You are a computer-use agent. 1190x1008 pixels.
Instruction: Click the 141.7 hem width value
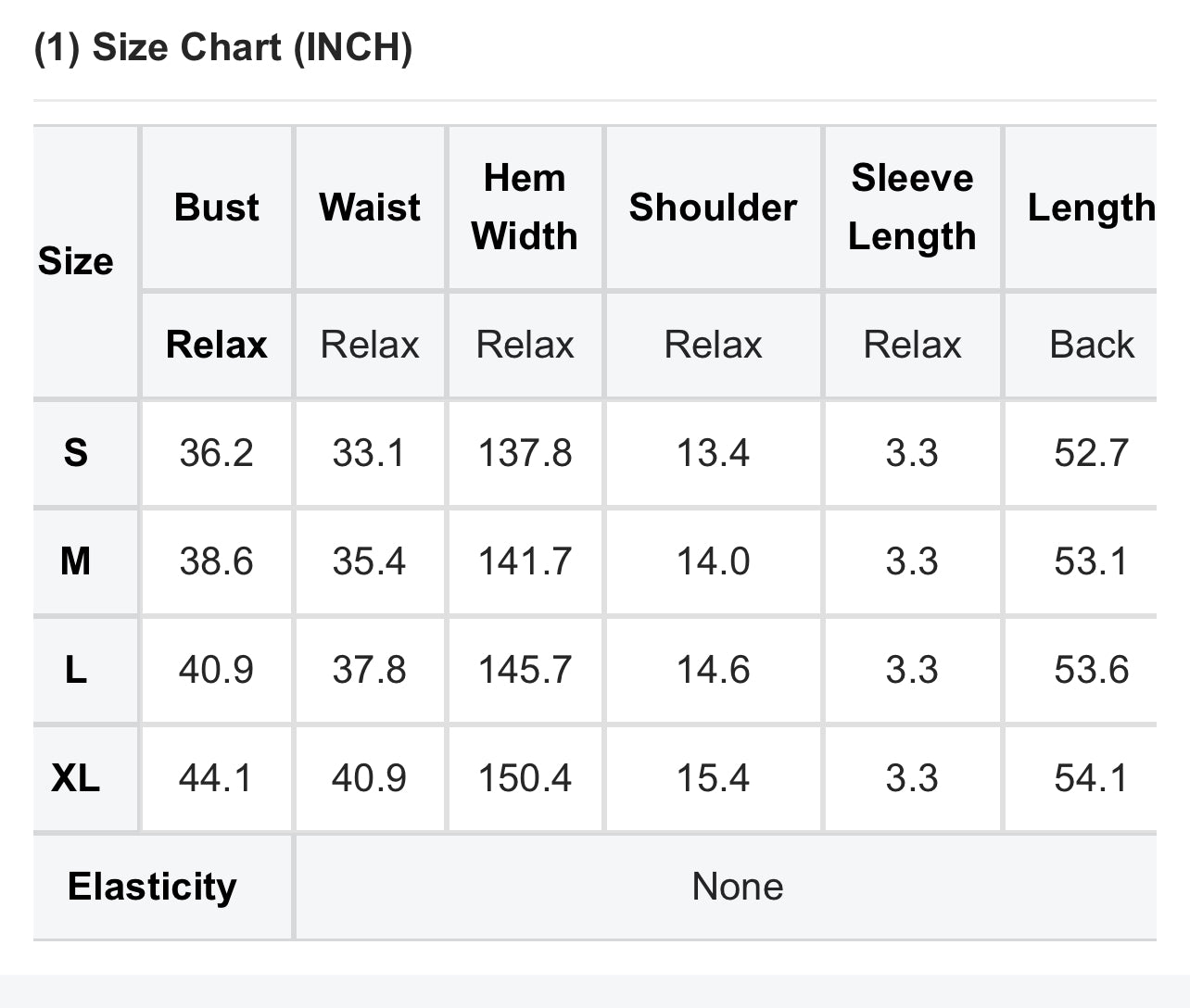click(x=525, y=561)
